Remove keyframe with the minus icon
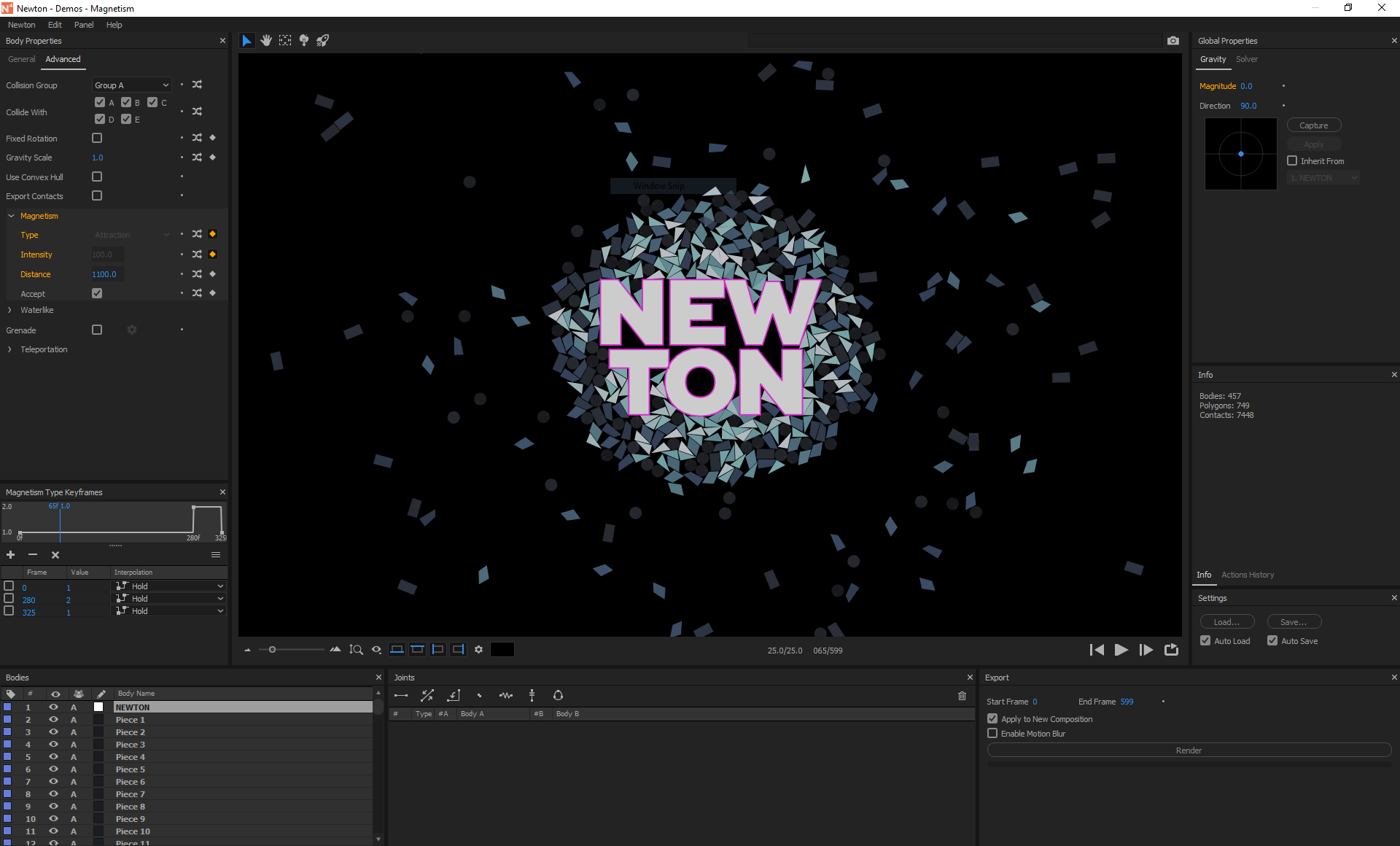The height and width of the screenshot is (846, 1400). click(33, 555)
